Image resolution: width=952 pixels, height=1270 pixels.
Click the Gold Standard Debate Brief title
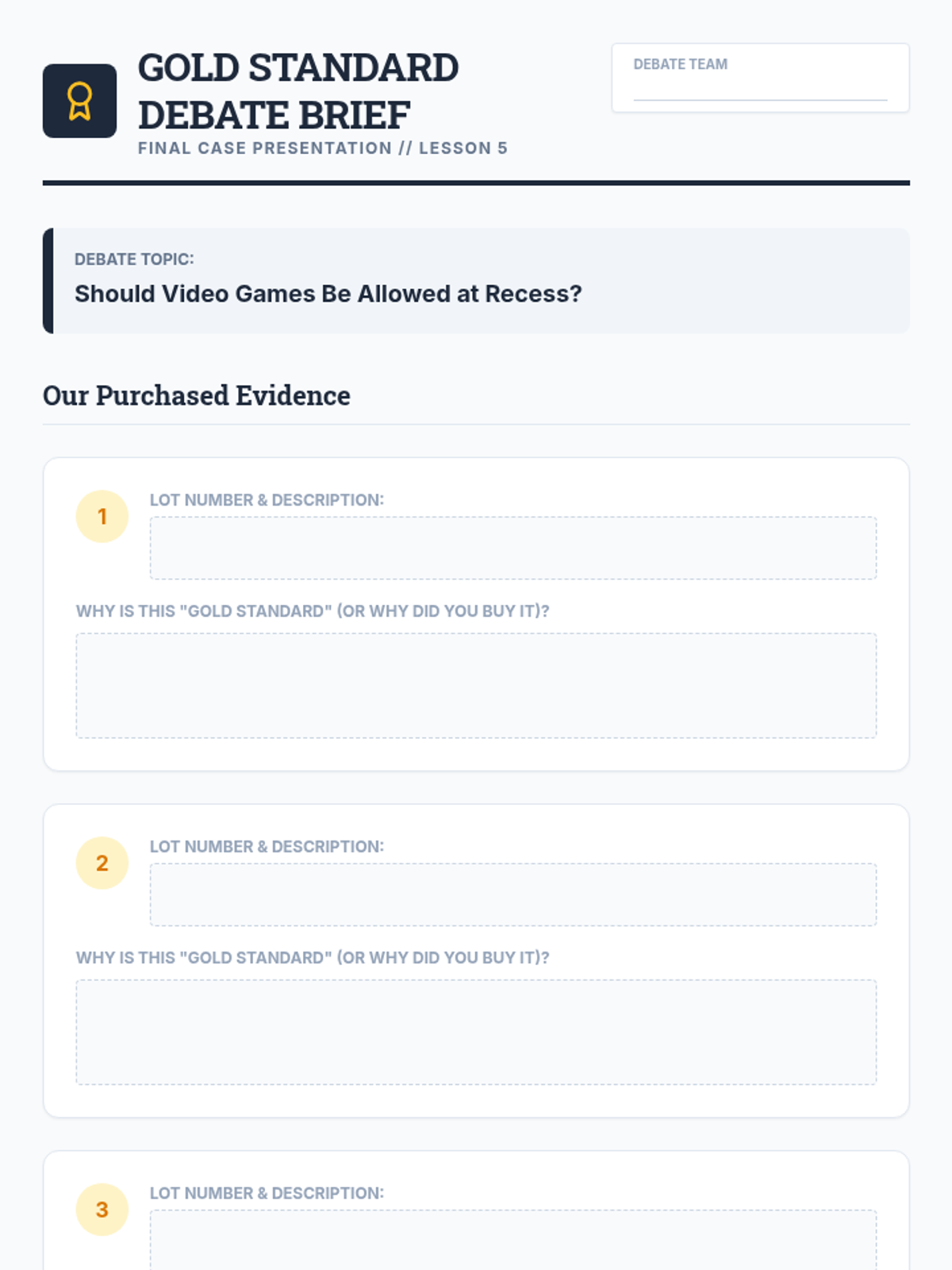pos(298,91)
